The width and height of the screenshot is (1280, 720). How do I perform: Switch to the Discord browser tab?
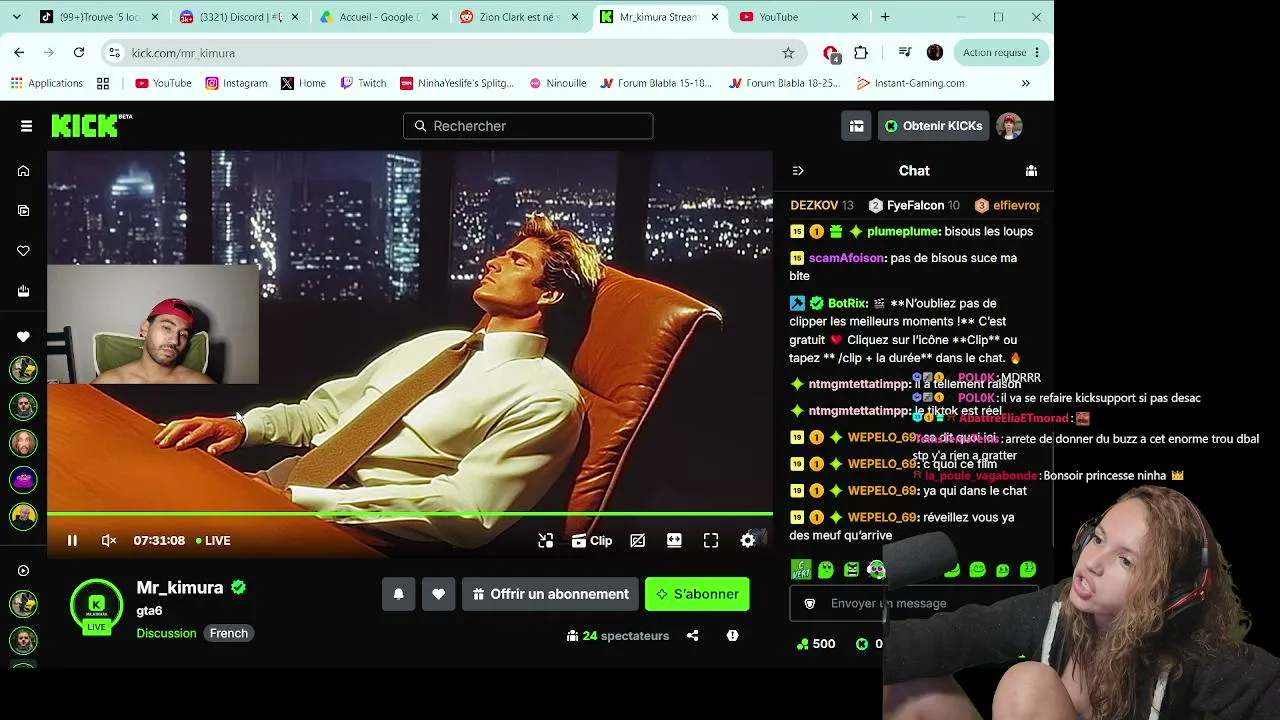tap(237, 17)
